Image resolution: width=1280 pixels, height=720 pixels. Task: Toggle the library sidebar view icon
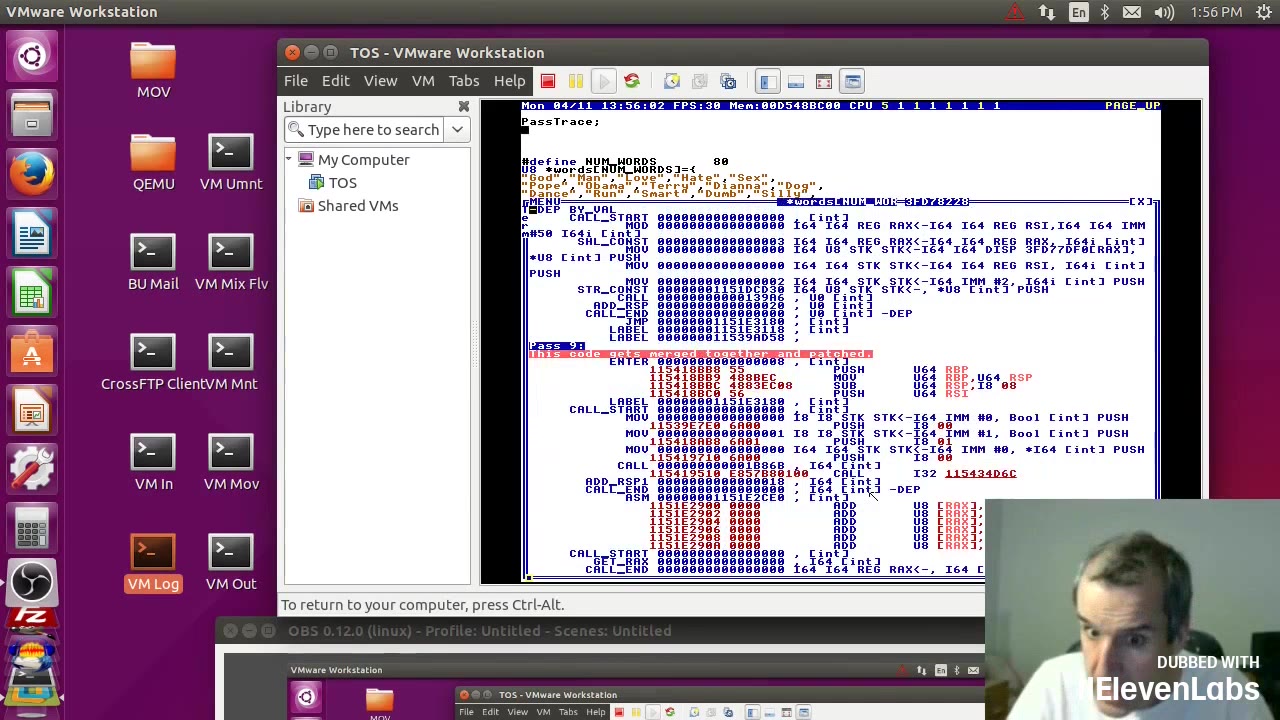pyautogui.click(x=768, y=81)
